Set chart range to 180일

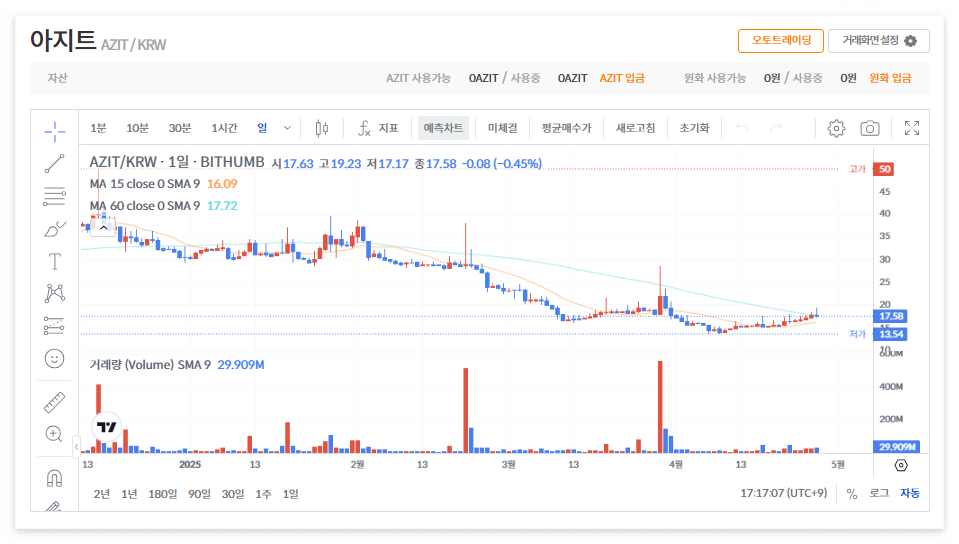[163, 494]
